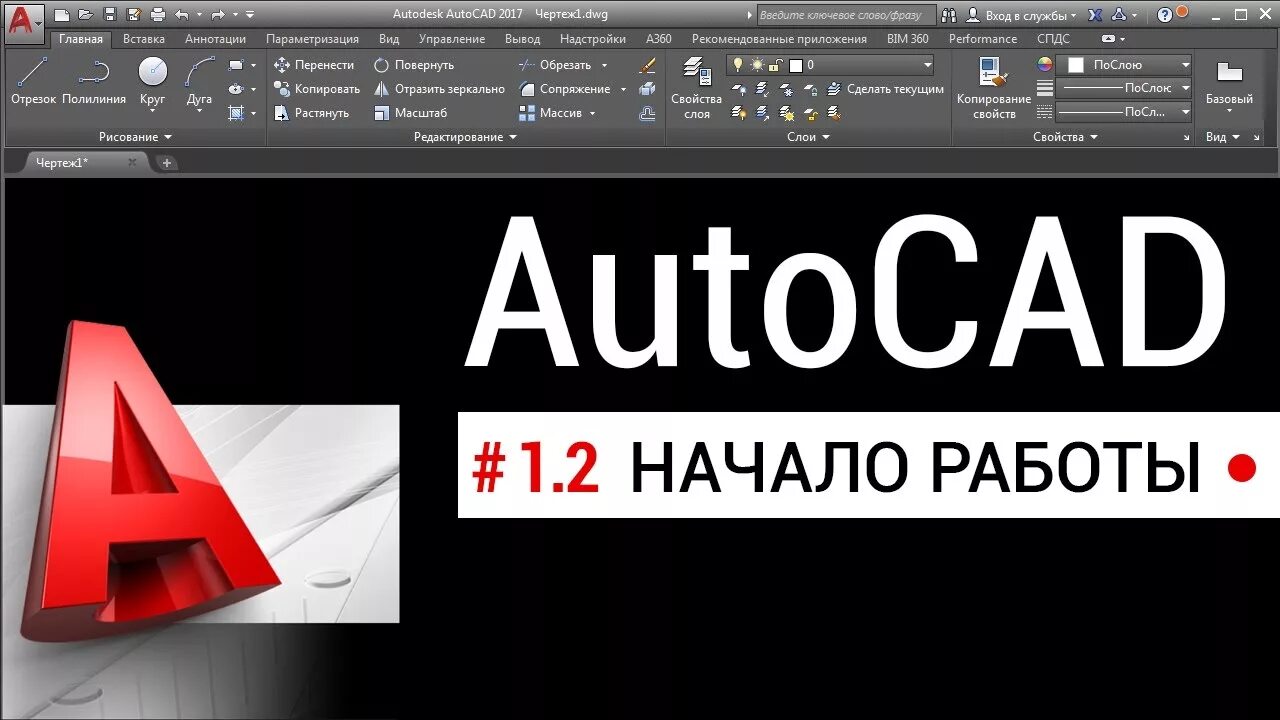Screen dimensions: 1280x720
Task: Select the Rectangle tool icon
Action: (236, 65)
